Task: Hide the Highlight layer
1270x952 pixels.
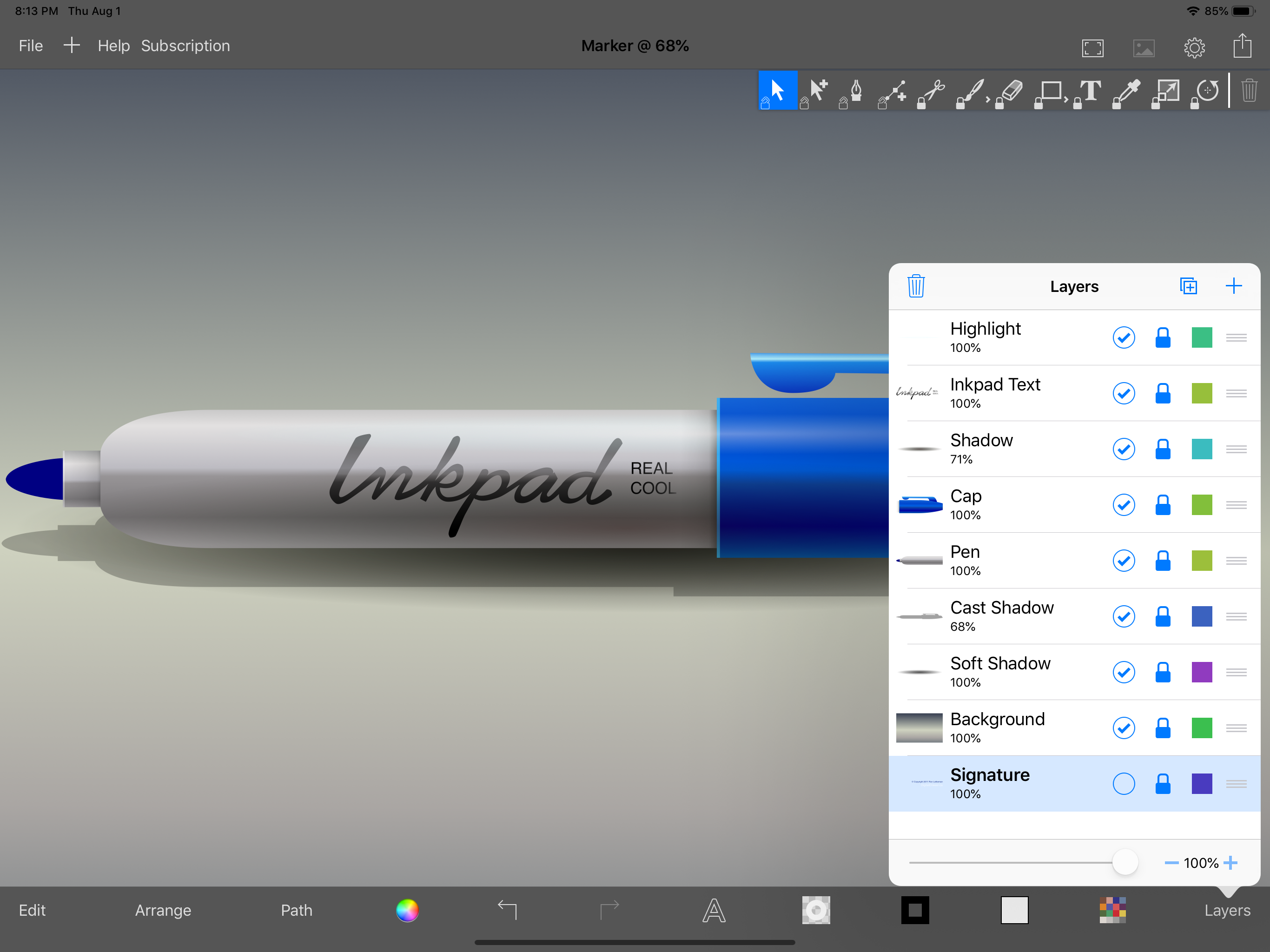Action: 1124,337
